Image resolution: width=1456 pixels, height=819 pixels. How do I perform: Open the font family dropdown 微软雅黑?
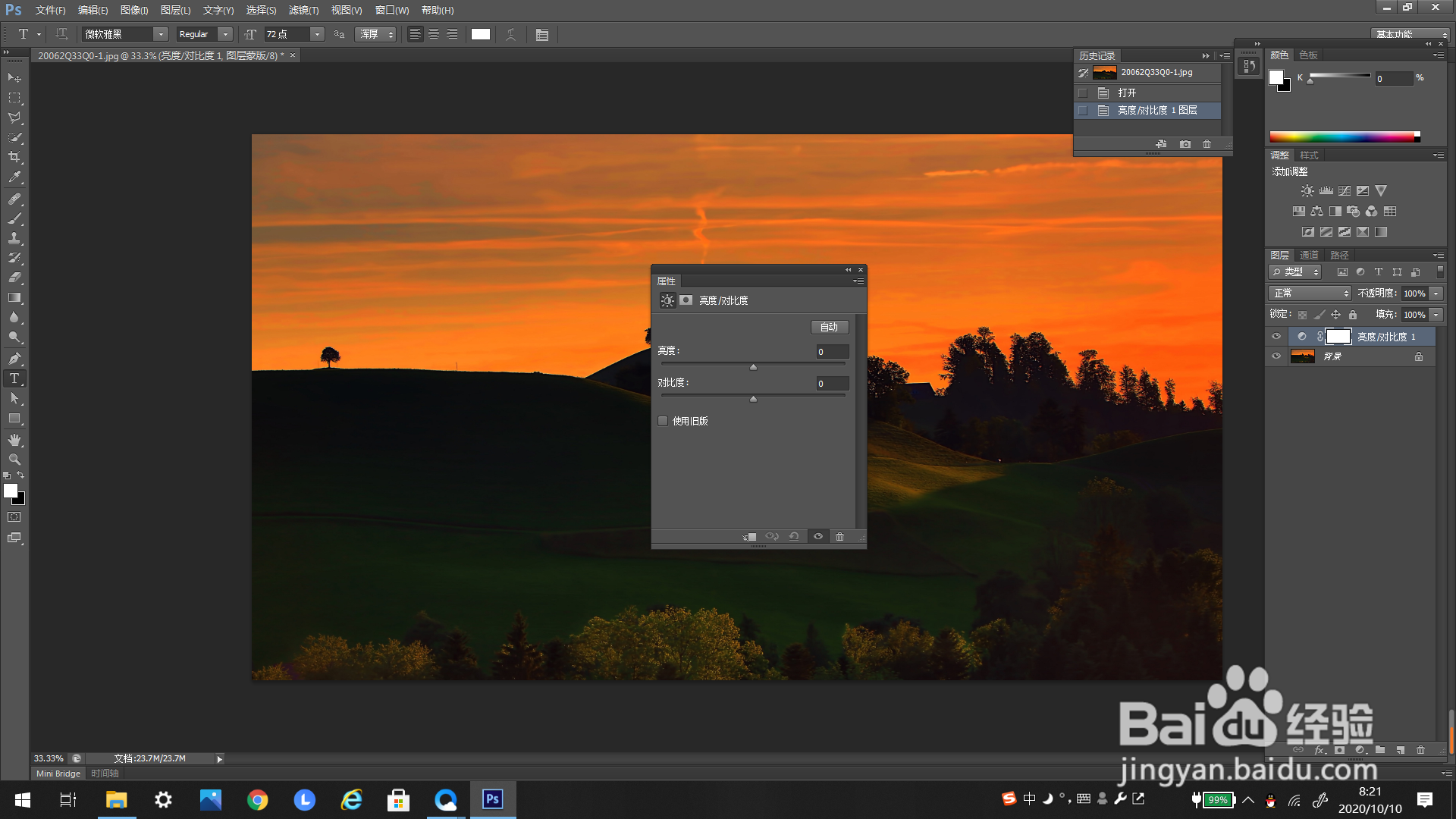(160, 34)
